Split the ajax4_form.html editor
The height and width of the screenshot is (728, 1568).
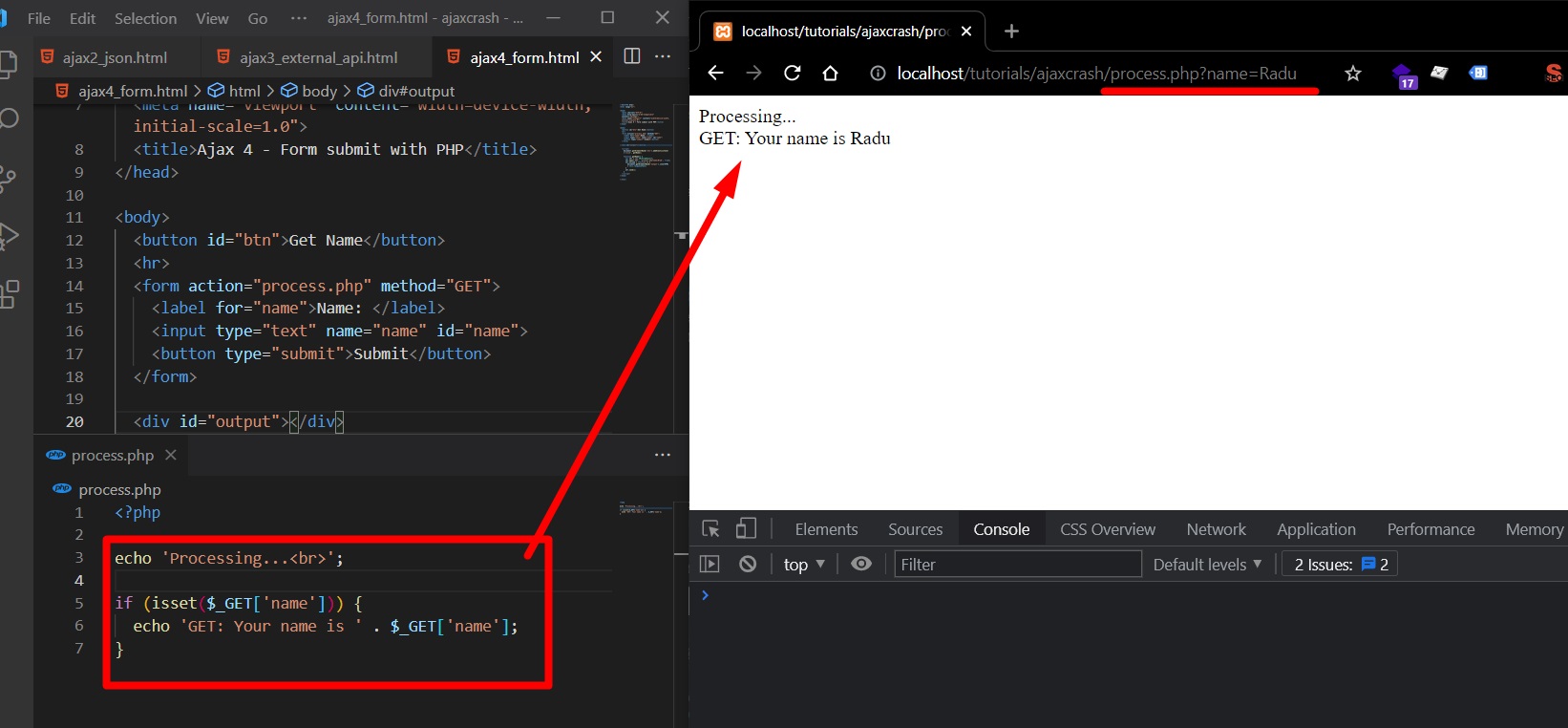point(632,56)
